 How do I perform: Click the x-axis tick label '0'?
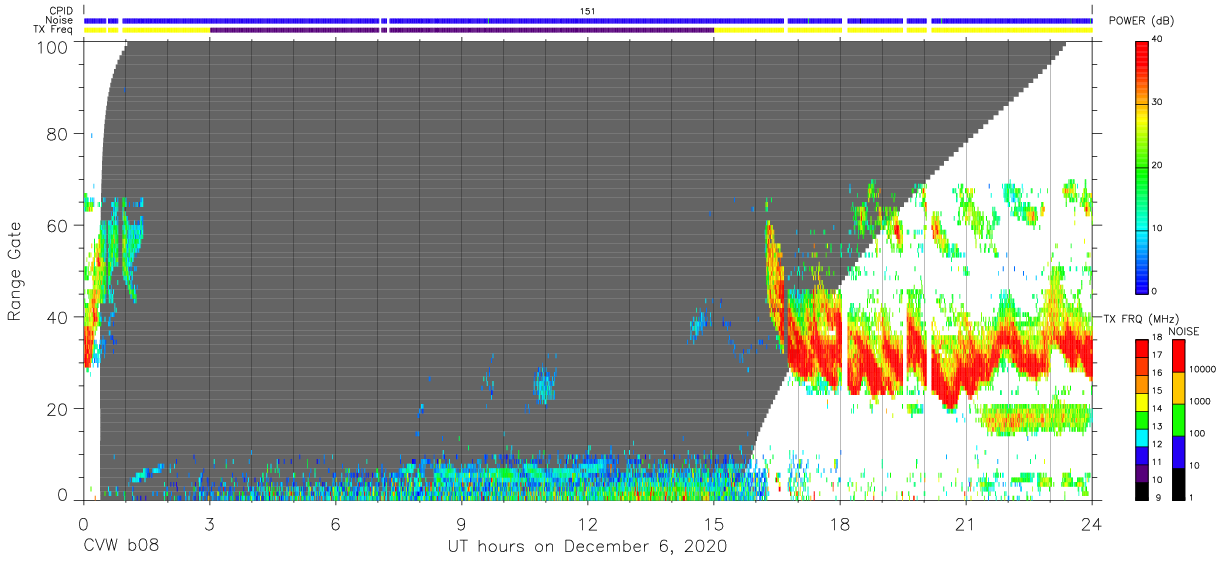(x=83, y=523)
